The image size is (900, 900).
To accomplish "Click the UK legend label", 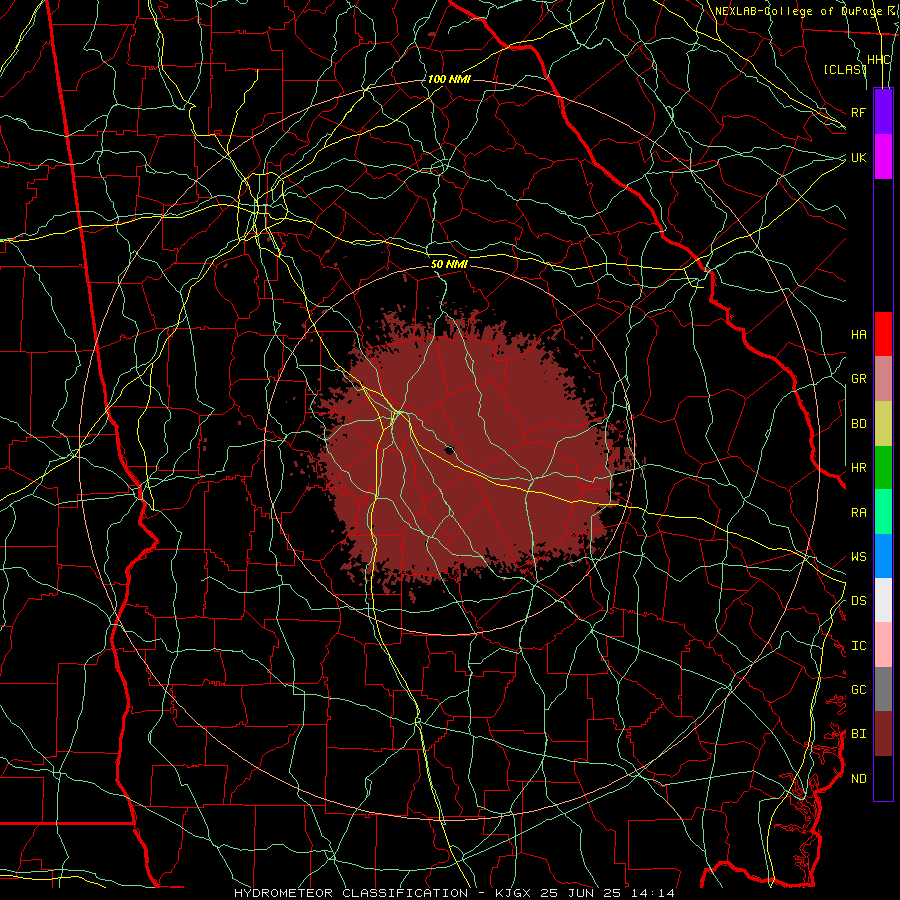I will tap(858, 157).
